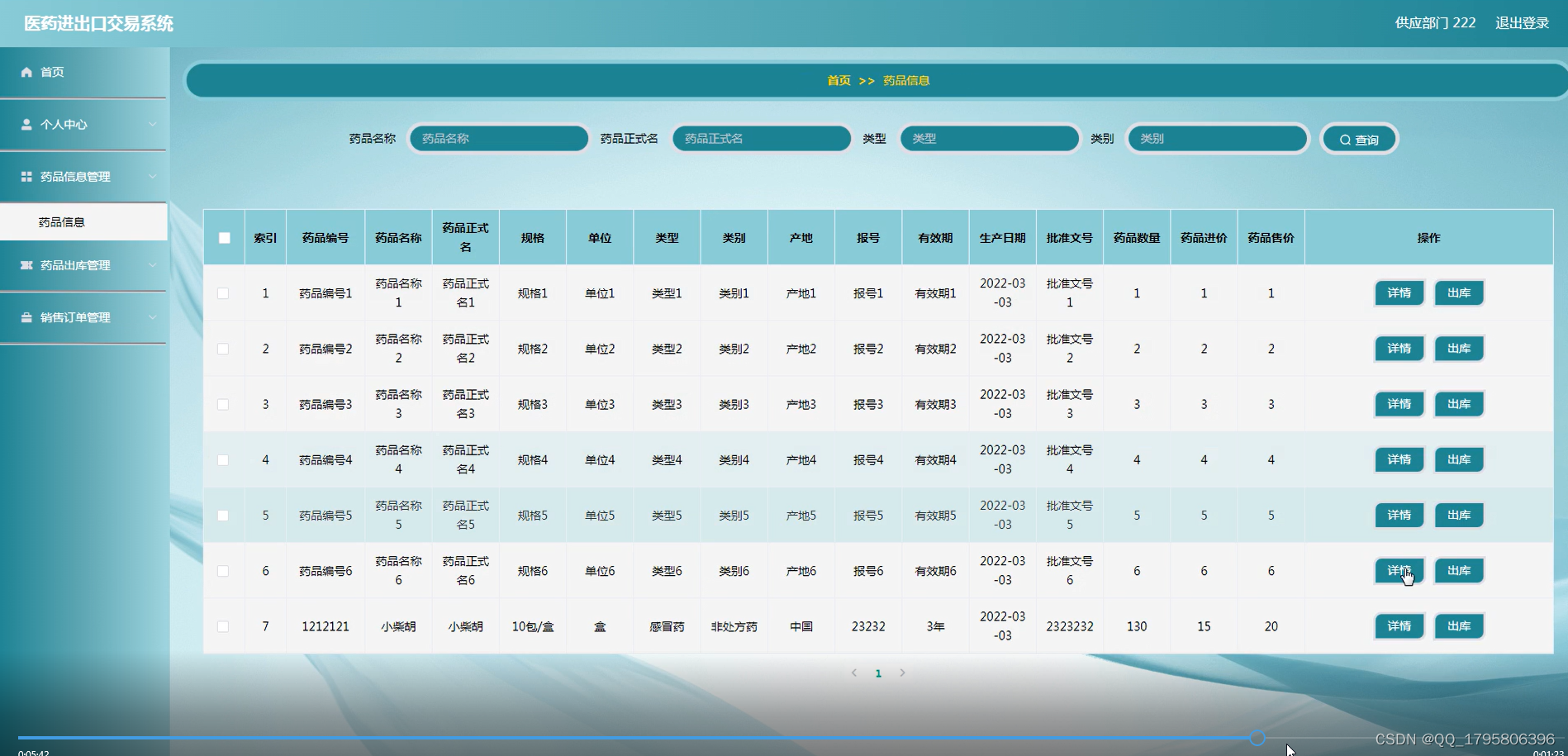Click the icon beside 销售订单管理

[26, 317]
